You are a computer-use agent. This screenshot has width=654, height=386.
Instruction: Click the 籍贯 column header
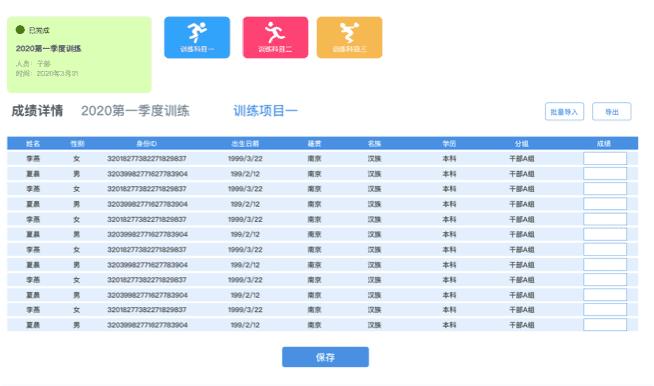pos(314,144)
